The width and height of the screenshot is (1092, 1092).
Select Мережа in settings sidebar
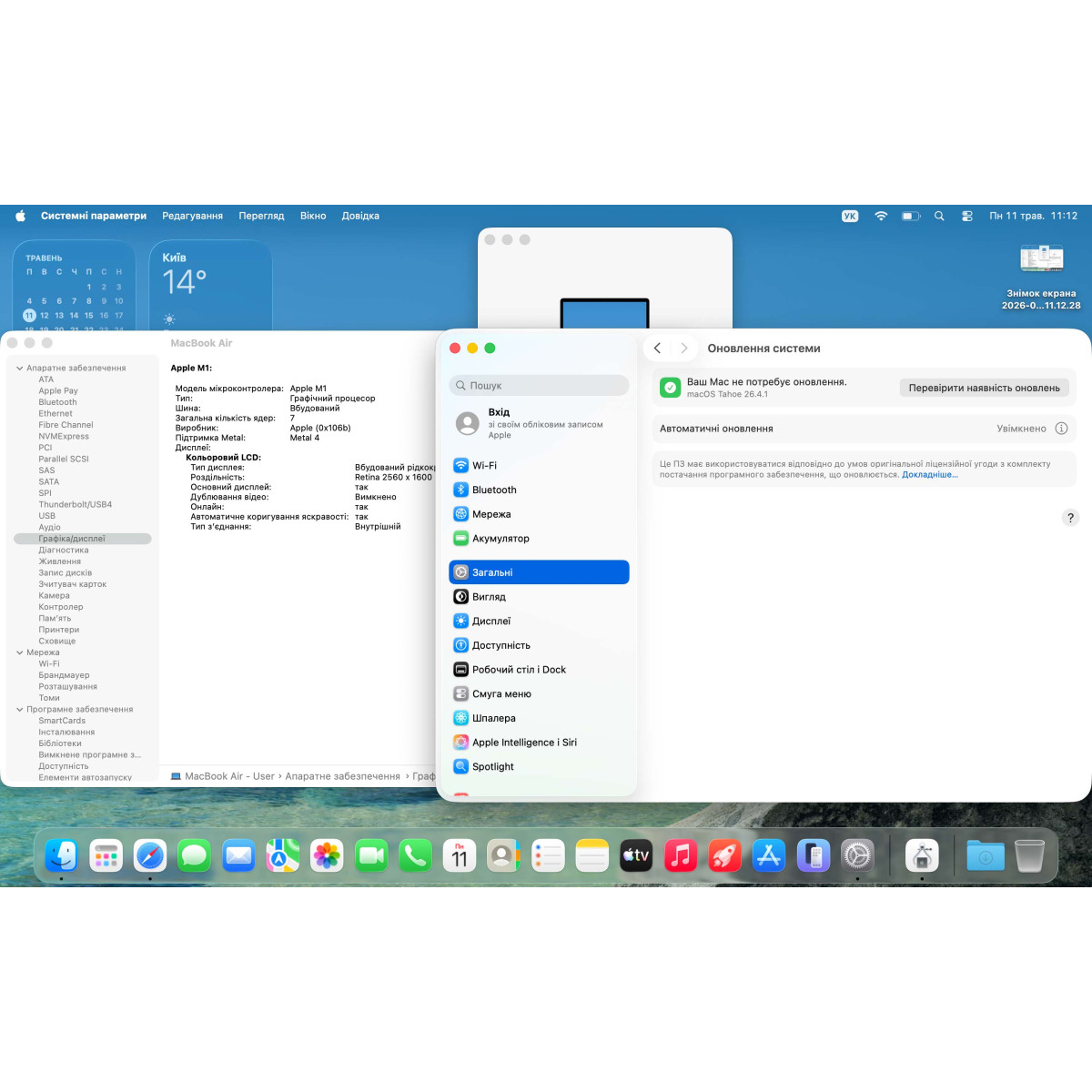coord(539,514)
